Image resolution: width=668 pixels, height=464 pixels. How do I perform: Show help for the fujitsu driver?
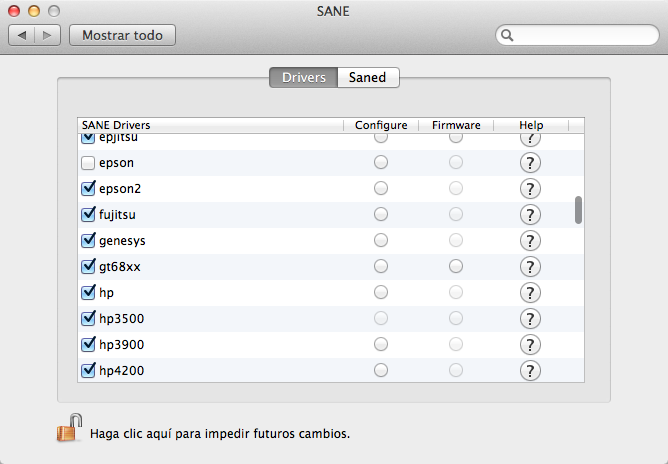(530, 214)
